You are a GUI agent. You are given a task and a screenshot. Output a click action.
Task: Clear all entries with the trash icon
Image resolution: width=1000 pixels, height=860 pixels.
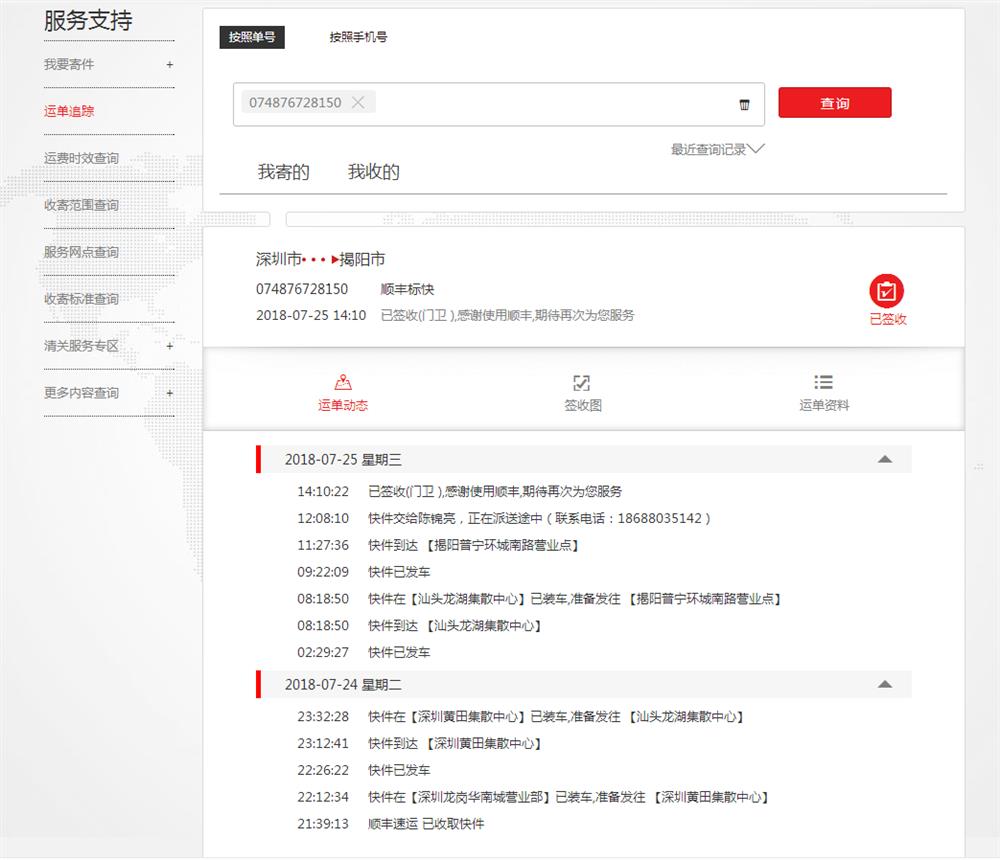coord(744,105)
